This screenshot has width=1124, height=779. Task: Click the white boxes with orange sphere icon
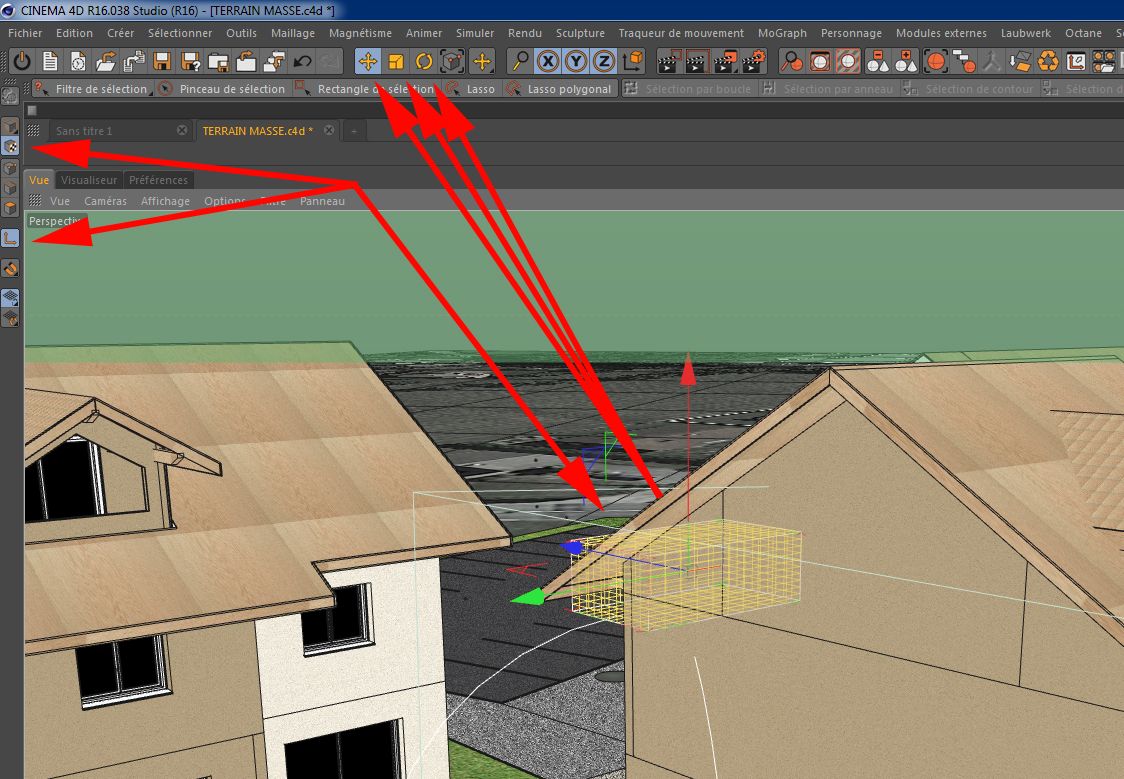pos(963,62)
